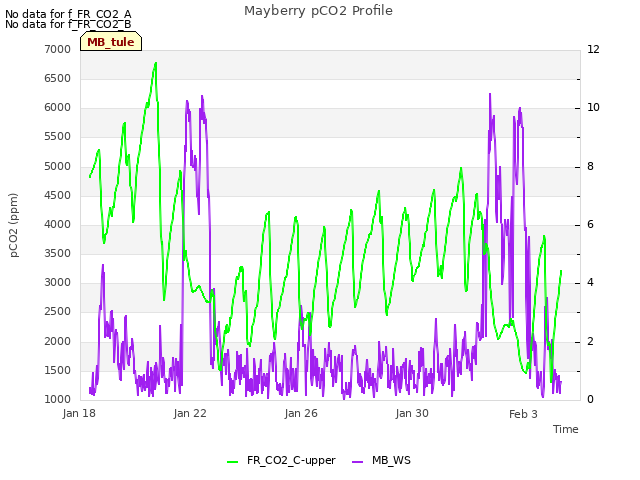Click the Jan 30 x-axis tick label

pyautogui.click(x=412, y=413)
